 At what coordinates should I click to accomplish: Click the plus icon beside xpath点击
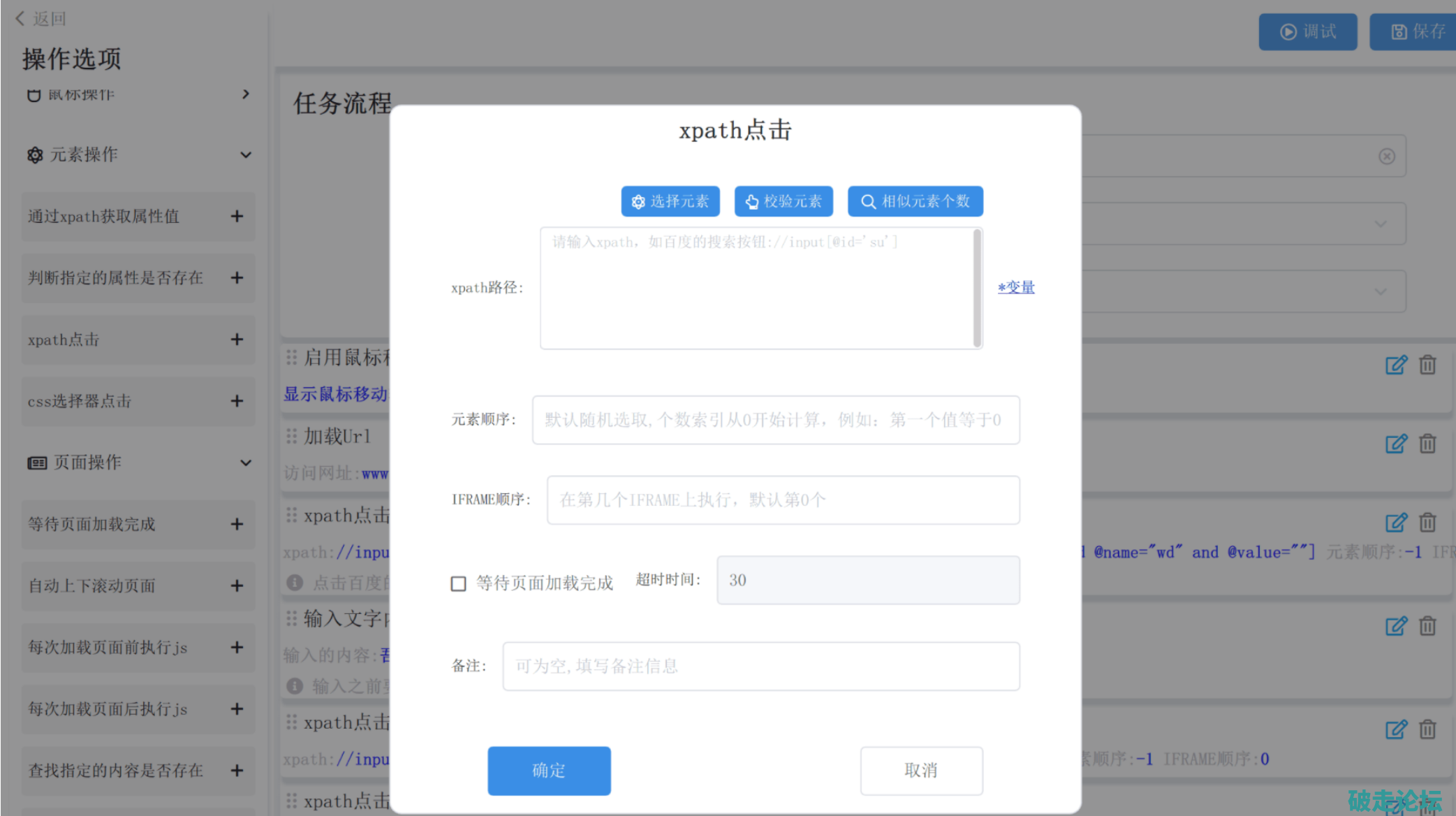click(x=237, y=340)
